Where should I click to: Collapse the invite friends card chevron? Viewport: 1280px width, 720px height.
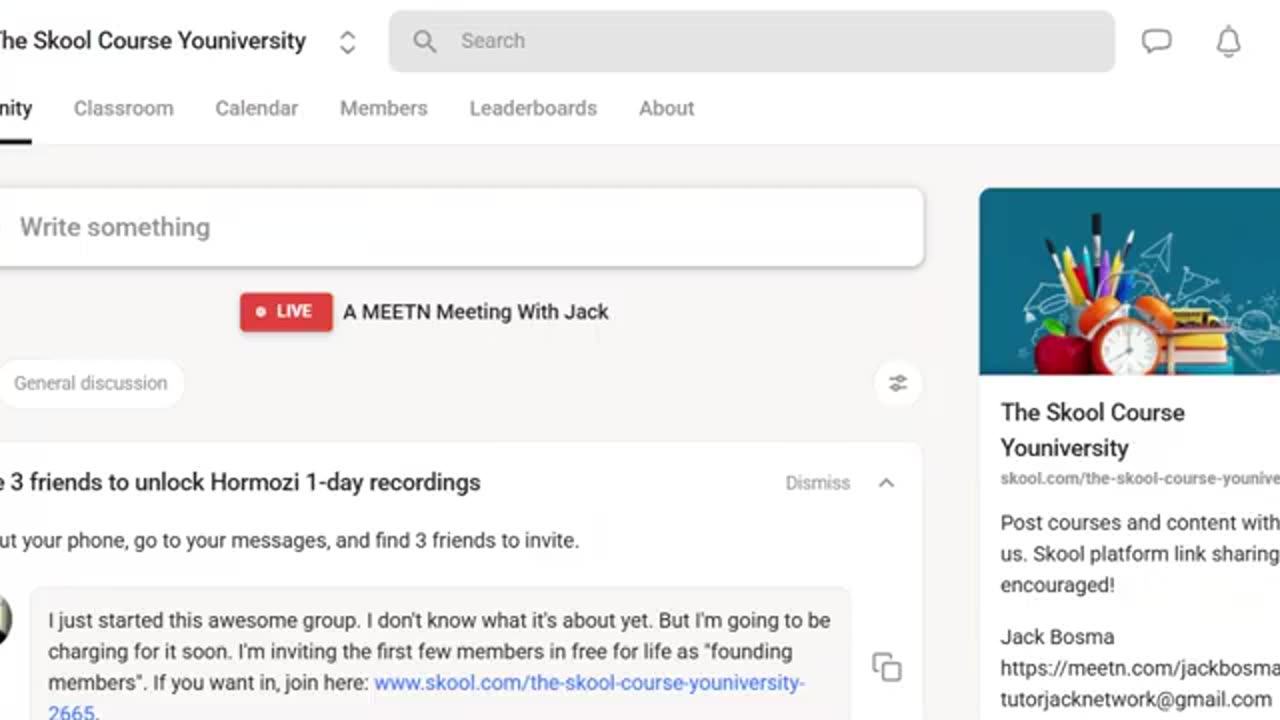(x=886, y=483)
